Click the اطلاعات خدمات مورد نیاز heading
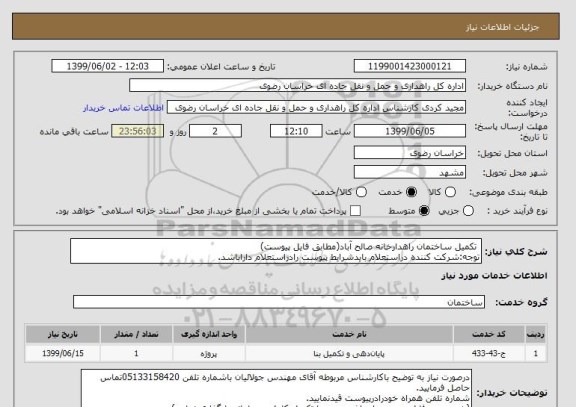Image resolution: width=576 pixels, height=407 pixels. point(494,276)
